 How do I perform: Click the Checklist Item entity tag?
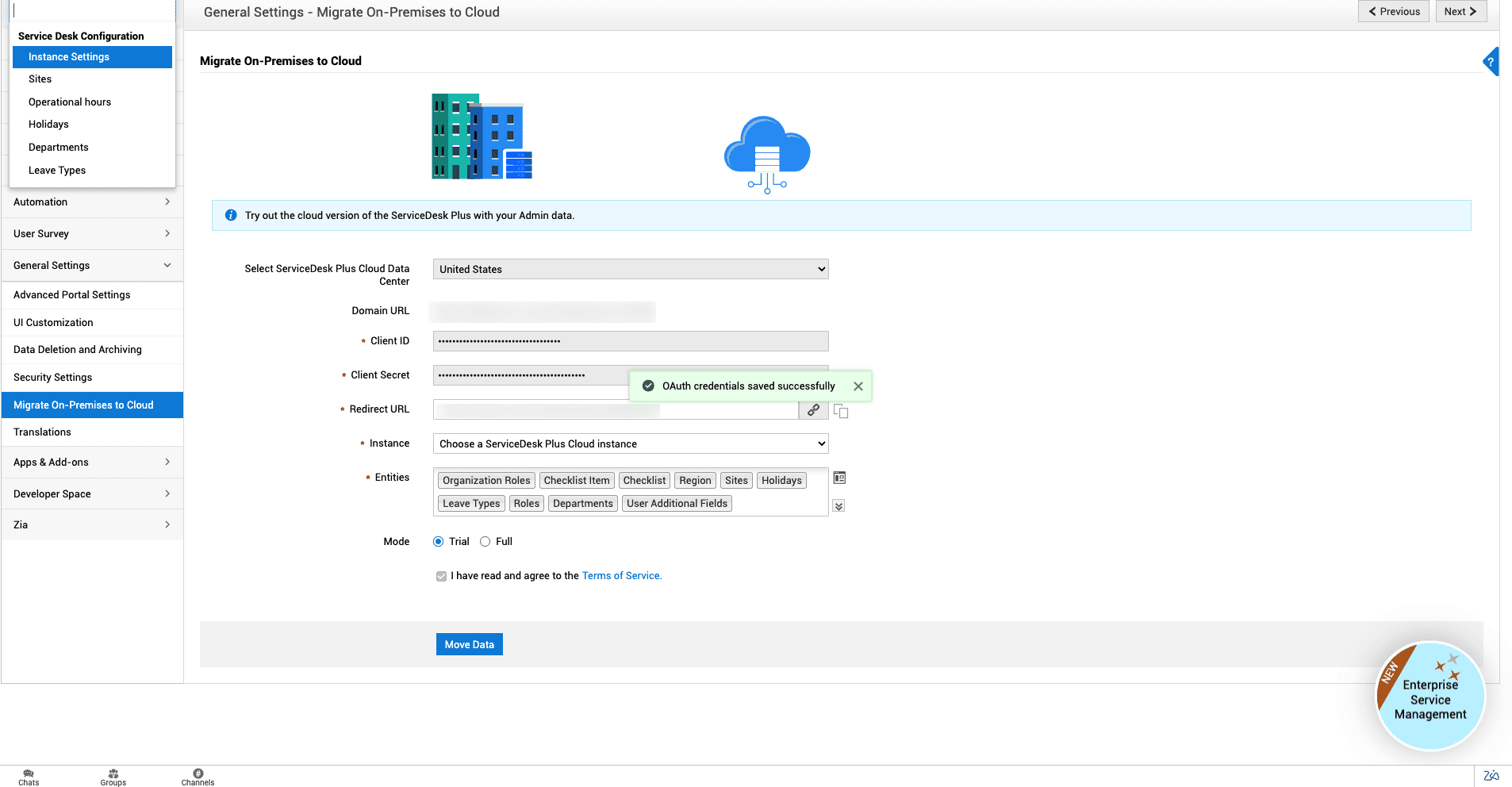(x=577, y=481)
